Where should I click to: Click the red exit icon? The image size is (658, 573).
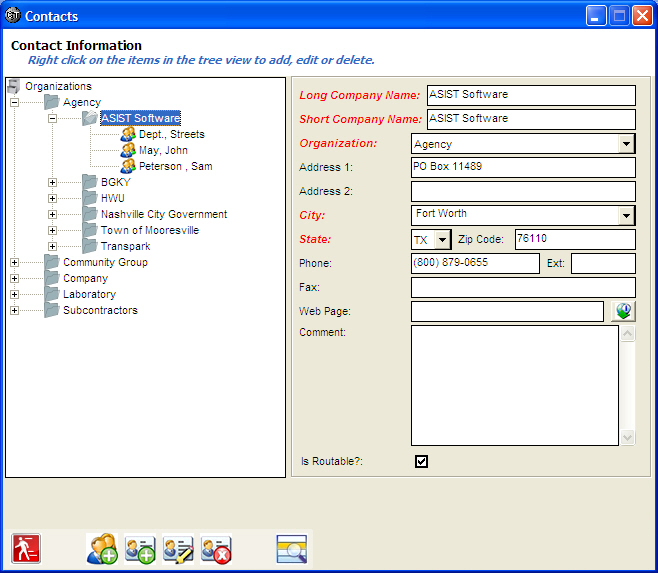[x=26, y=548]
